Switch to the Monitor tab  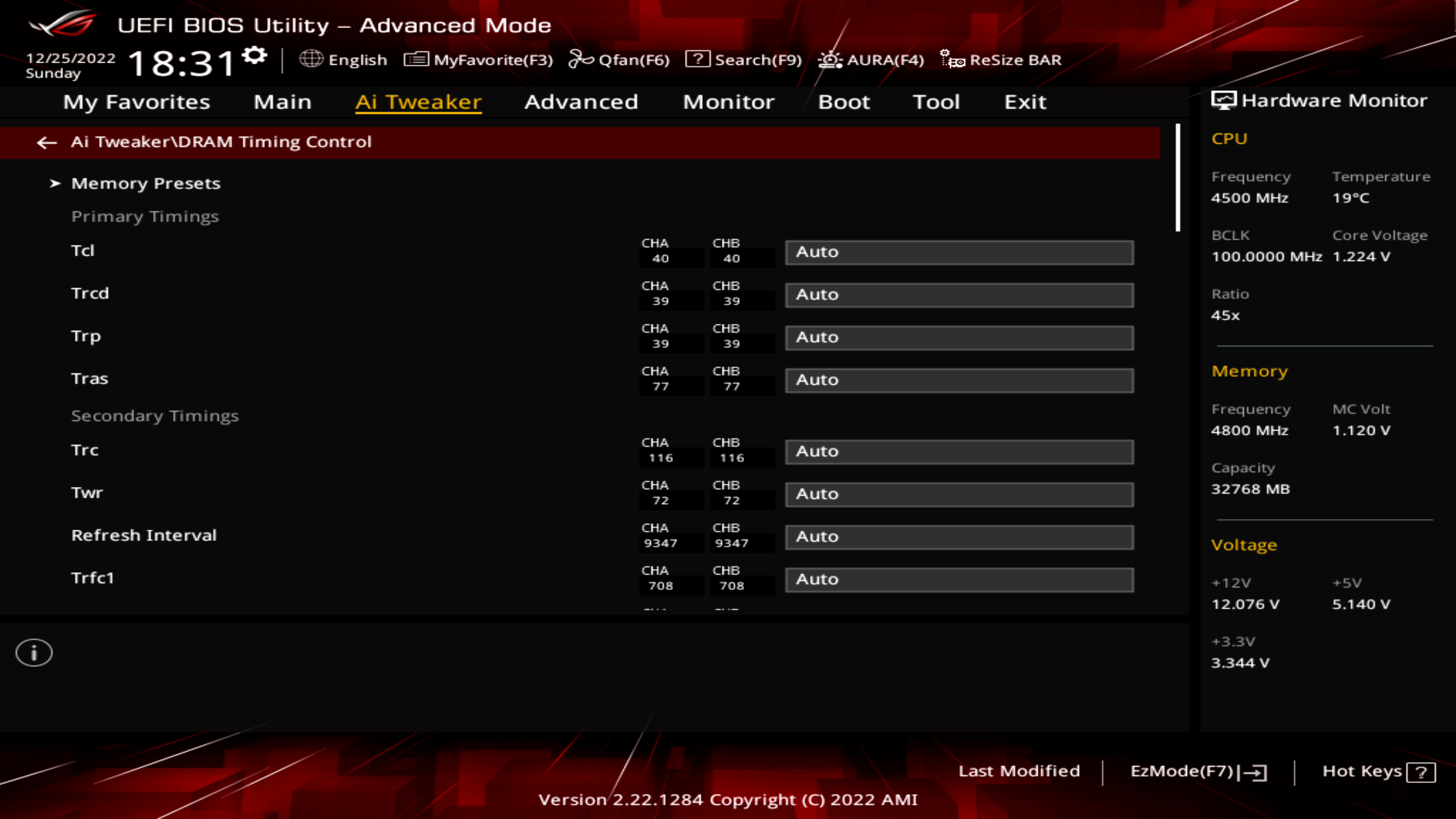[x=728, y=102]
